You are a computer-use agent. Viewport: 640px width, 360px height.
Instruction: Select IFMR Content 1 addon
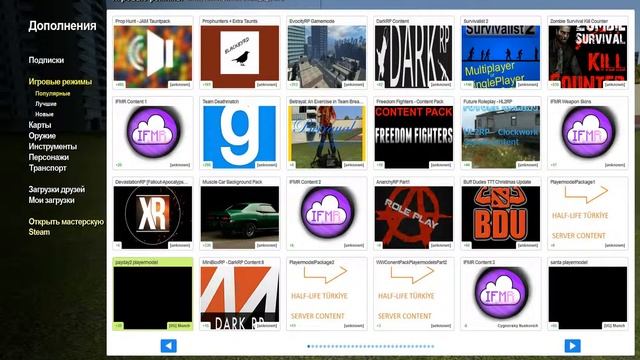(153, 133)
